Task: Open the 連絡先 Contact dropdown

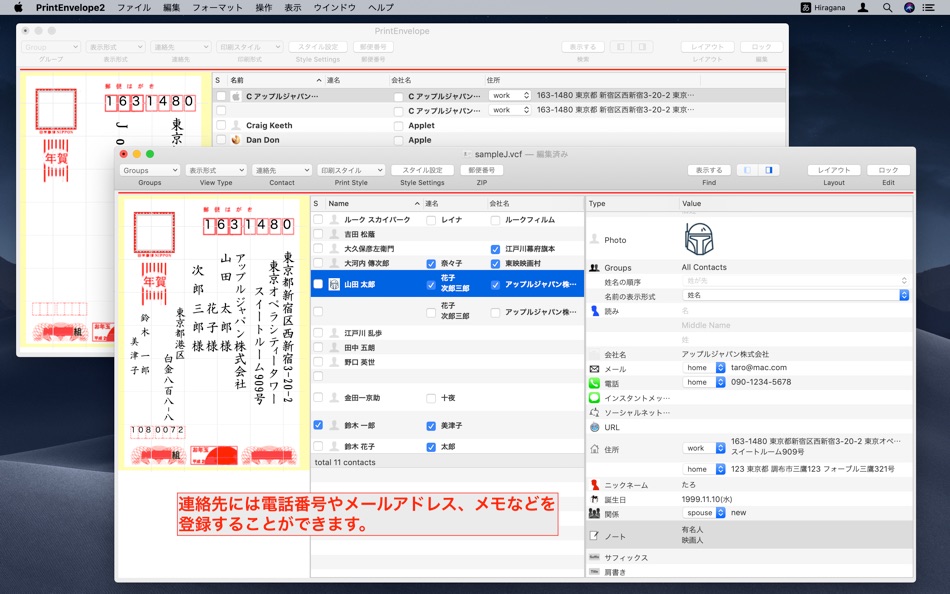Action: click(282, 170)
